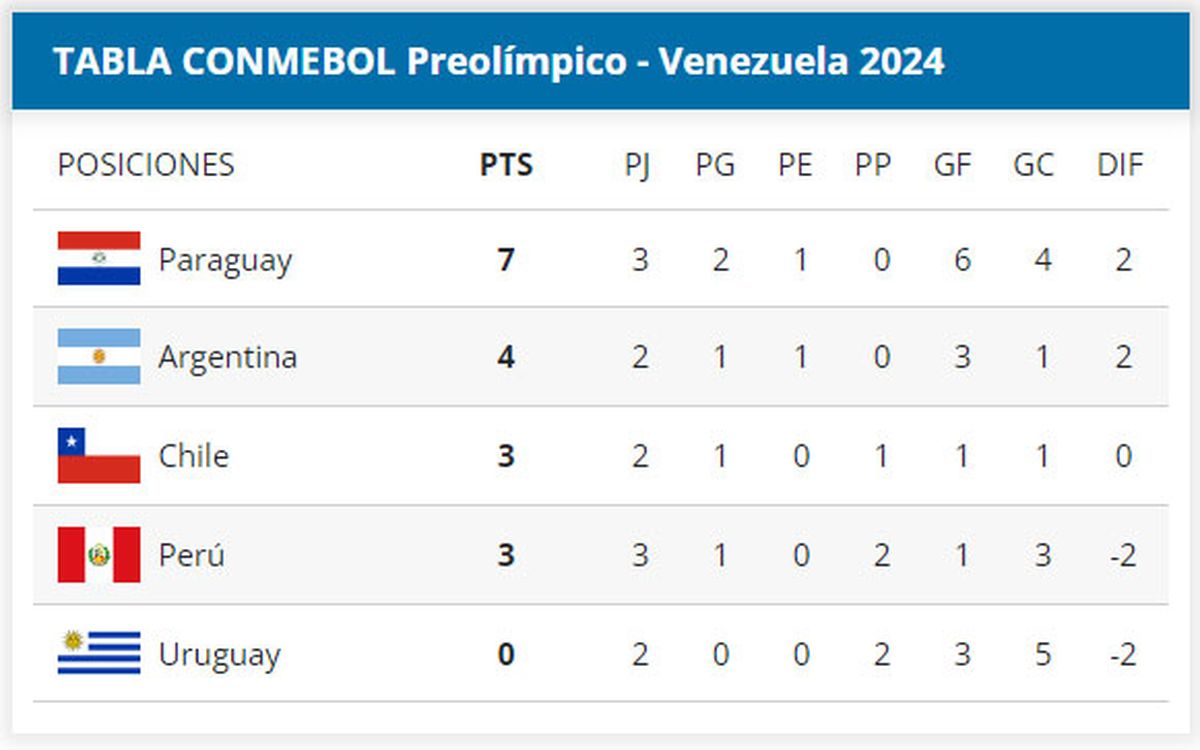The width and height of the screenshot is (1200, 750).
Task: Click Uruguay's 0 points value
Action: click(506, 654)
